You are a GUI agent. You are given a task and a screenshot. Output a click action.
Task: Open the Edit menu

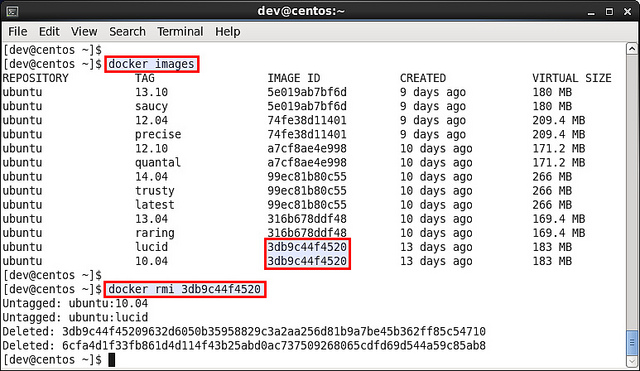coord(49,31)
